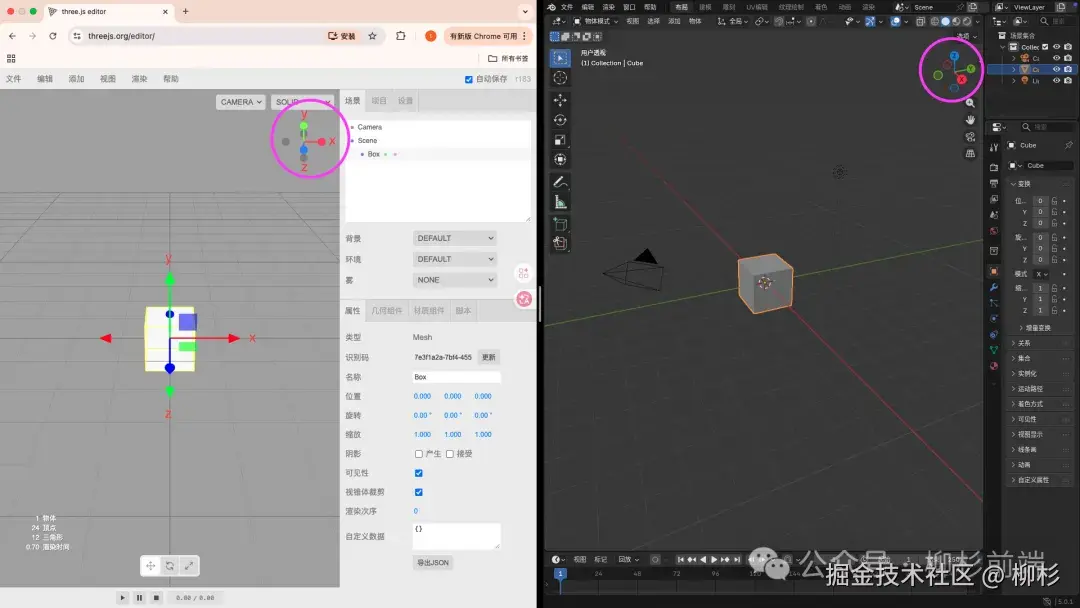Toggle the 可见性 visibility checkbox
The width and height of the screenshot is (1080, 608).
(419, 473)
